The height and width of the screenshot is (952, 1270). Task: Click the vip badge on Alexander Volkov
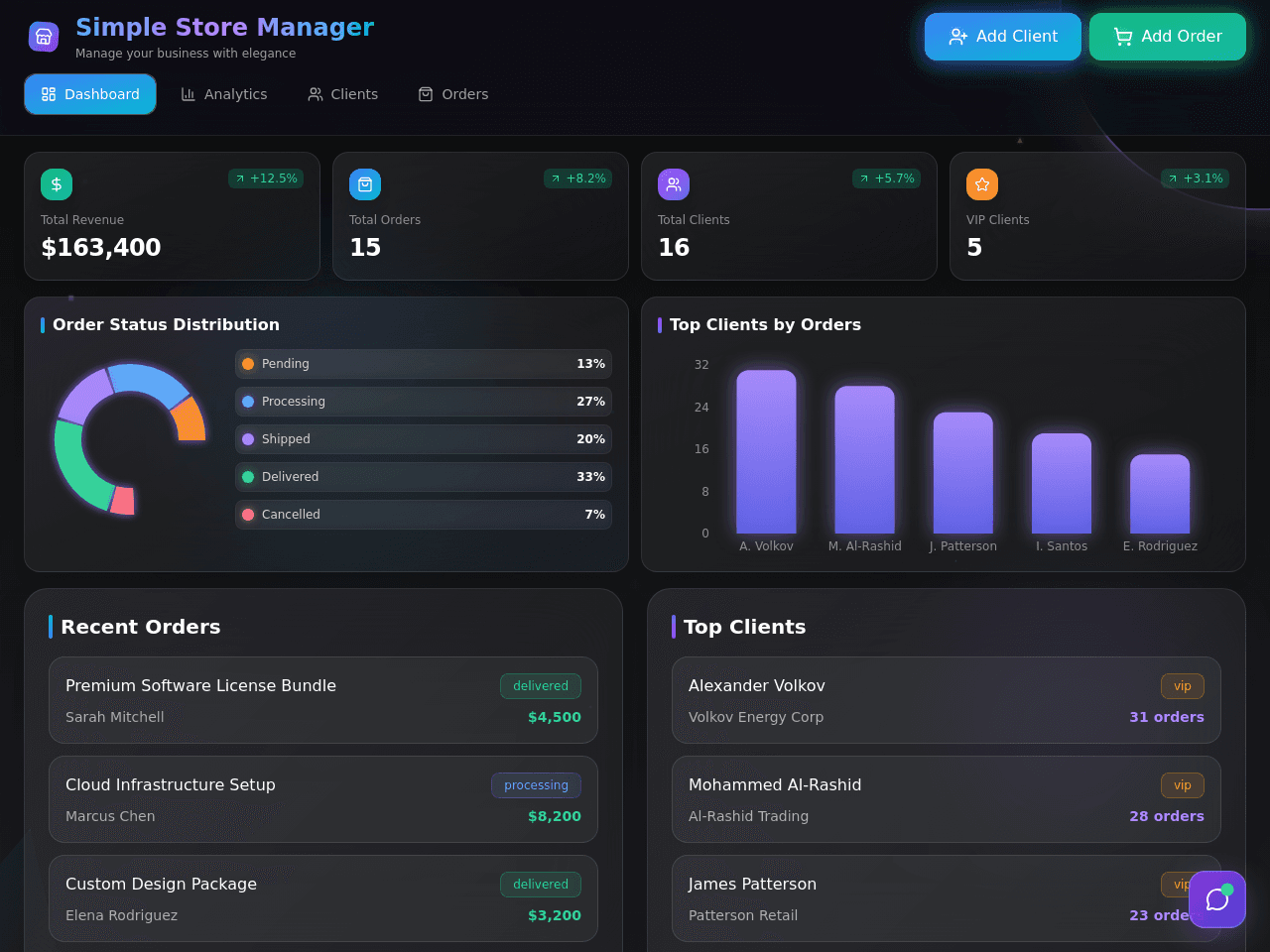(1183, 686)
